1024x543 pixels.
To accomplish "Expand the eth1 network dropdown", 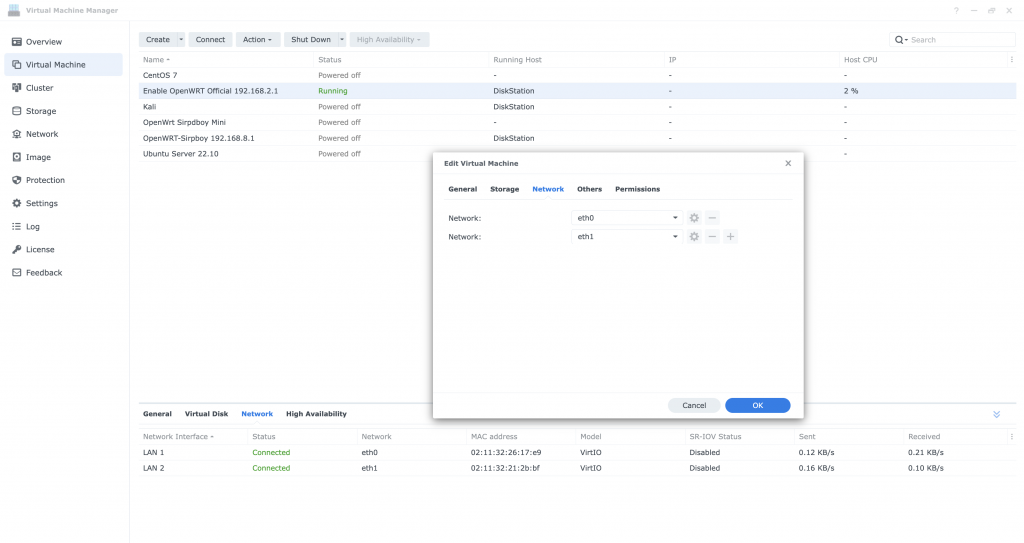I will point(676,237).
